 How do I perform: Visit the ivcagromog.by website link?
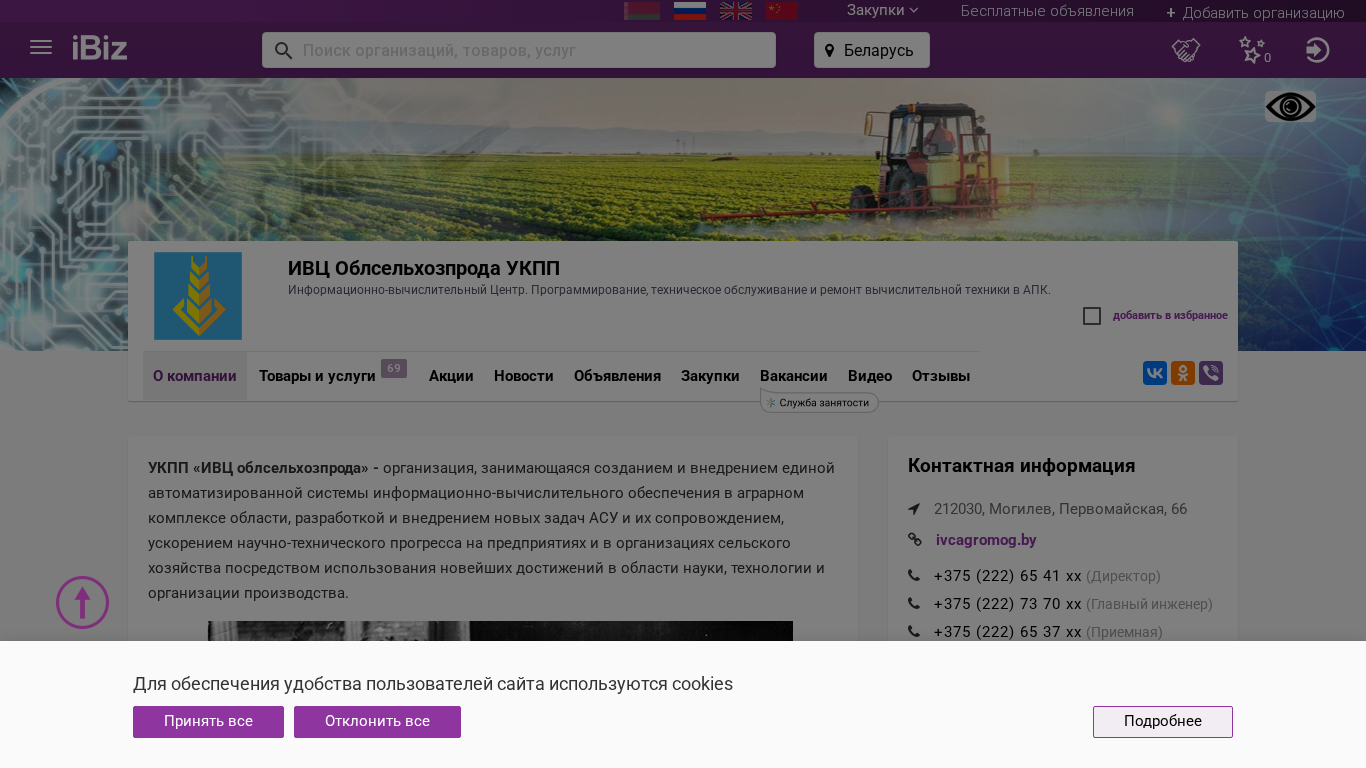point(986,540)
